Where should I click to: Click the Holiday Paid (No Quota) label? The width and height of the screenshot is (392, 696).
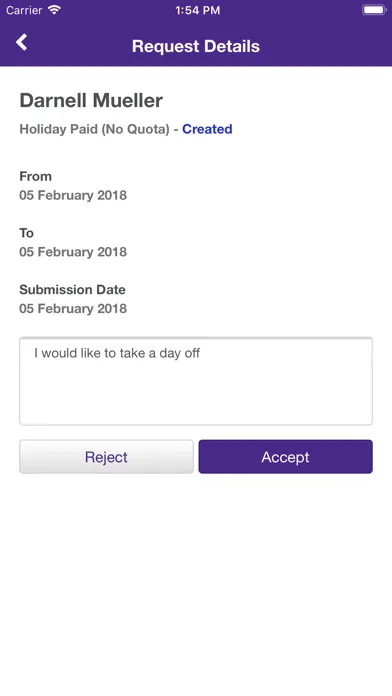point(95,129)
